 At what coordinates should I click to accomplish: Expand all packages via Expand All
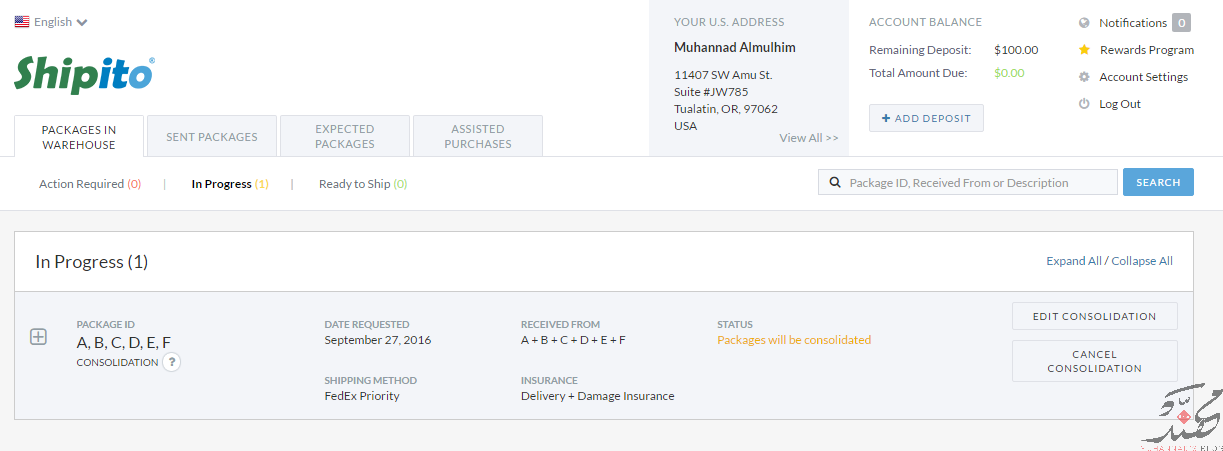1073,261
